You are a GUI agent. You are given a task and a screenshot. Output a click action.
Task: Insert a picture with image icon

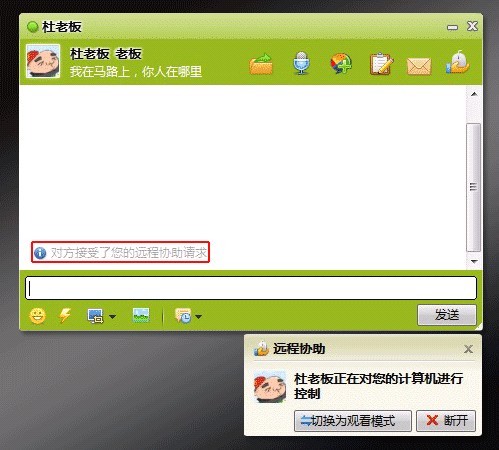pos(141,315)
